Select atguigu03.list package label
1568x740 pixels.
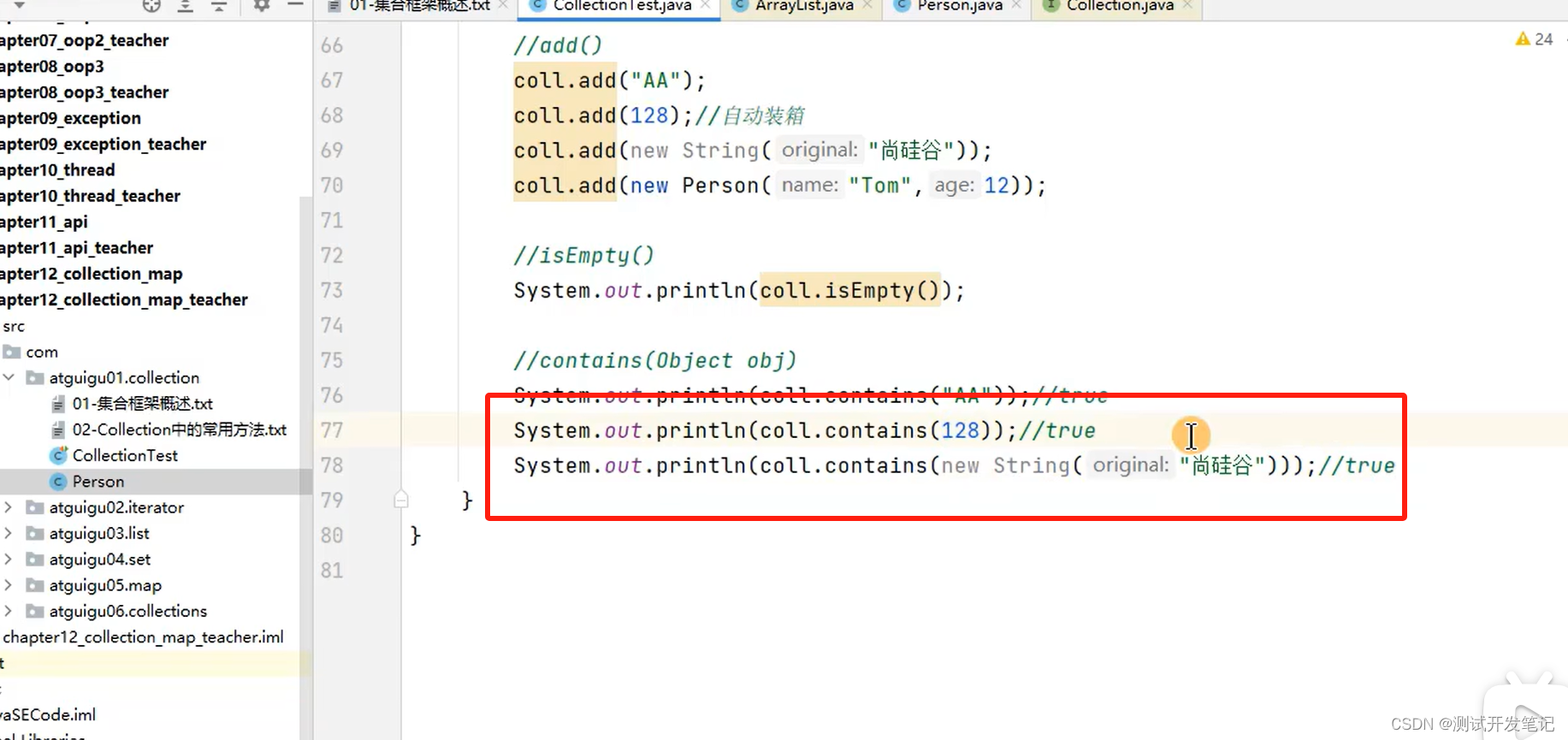point(99,533)
